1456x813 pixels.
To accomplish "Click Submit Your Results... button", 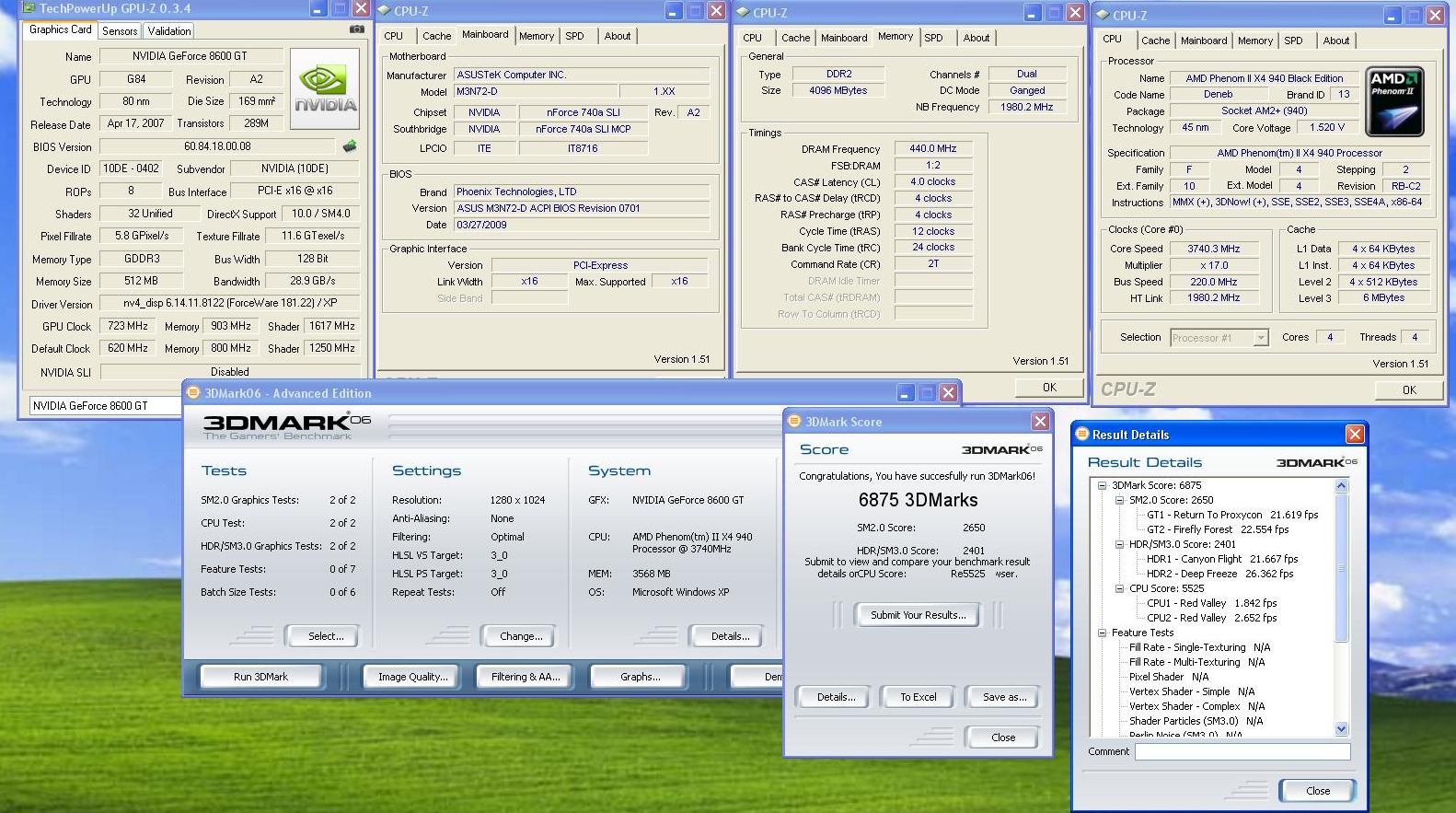I will point(918,615).
